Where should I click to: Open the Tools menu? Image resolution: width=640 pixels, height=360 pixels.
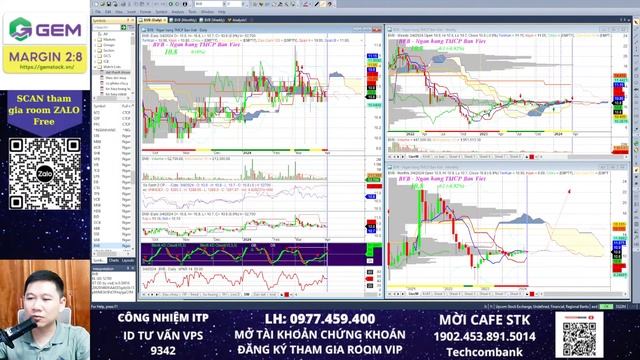coord(192,12)
